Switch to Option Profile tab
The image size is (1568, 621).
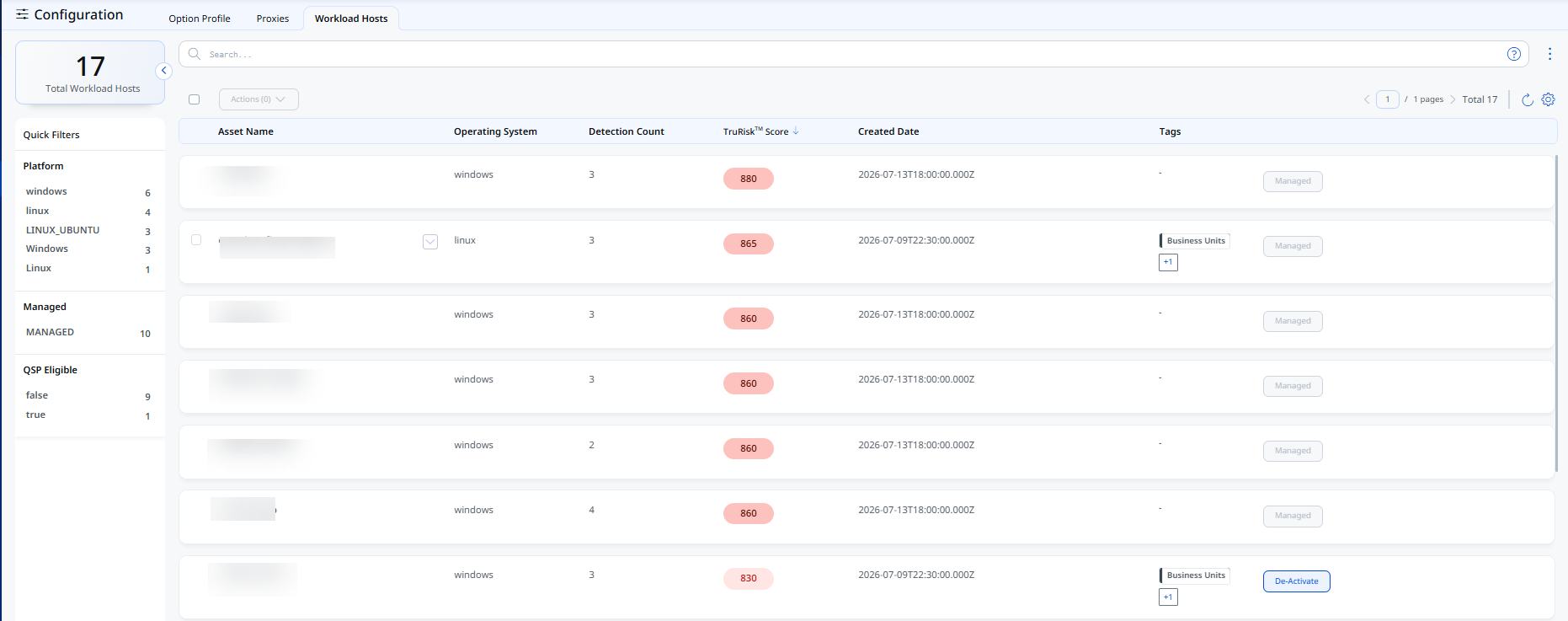point(200,19)
